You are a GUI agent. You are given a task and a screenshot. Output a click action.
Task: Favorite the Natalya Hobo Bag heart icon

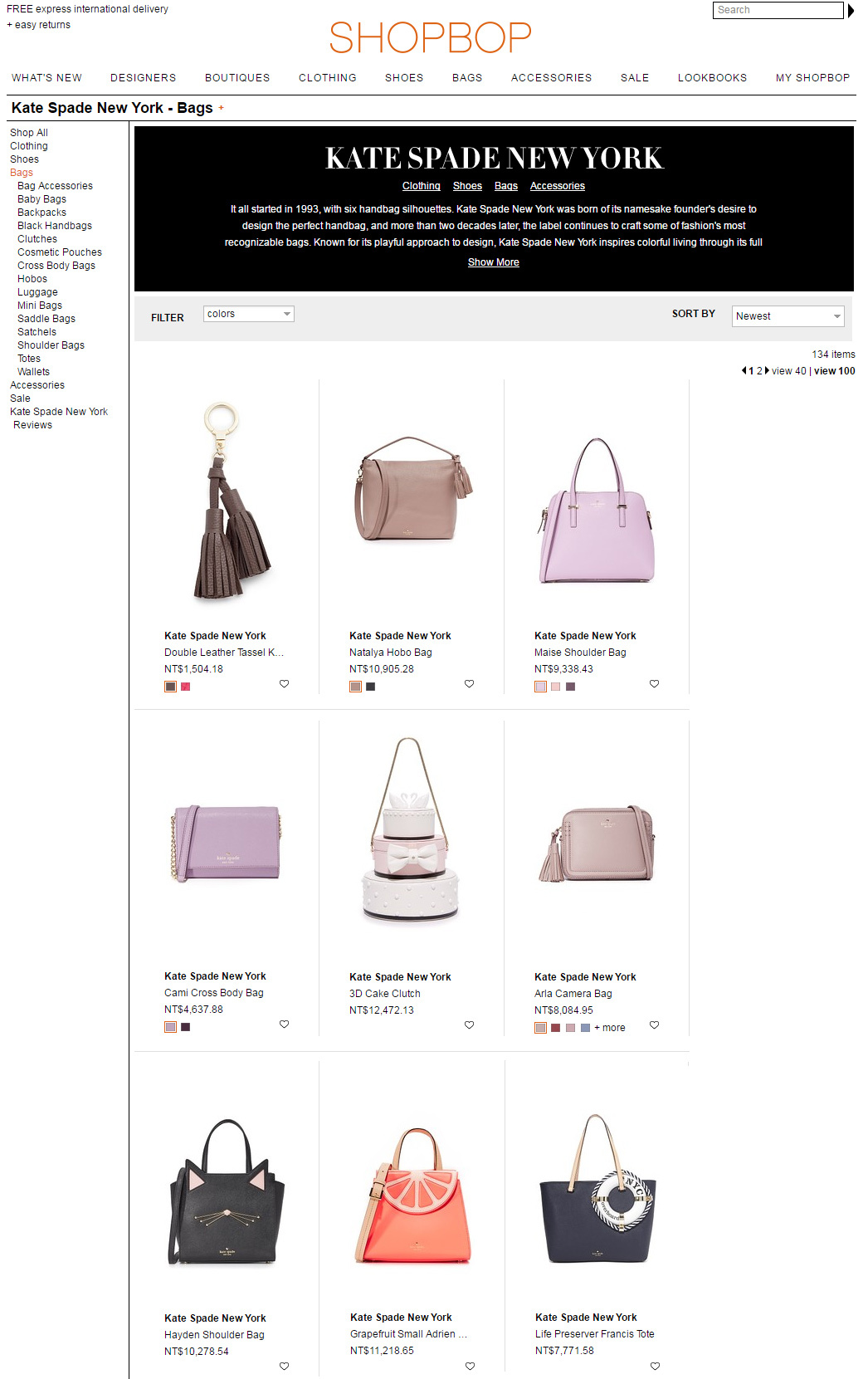(469, 684)
